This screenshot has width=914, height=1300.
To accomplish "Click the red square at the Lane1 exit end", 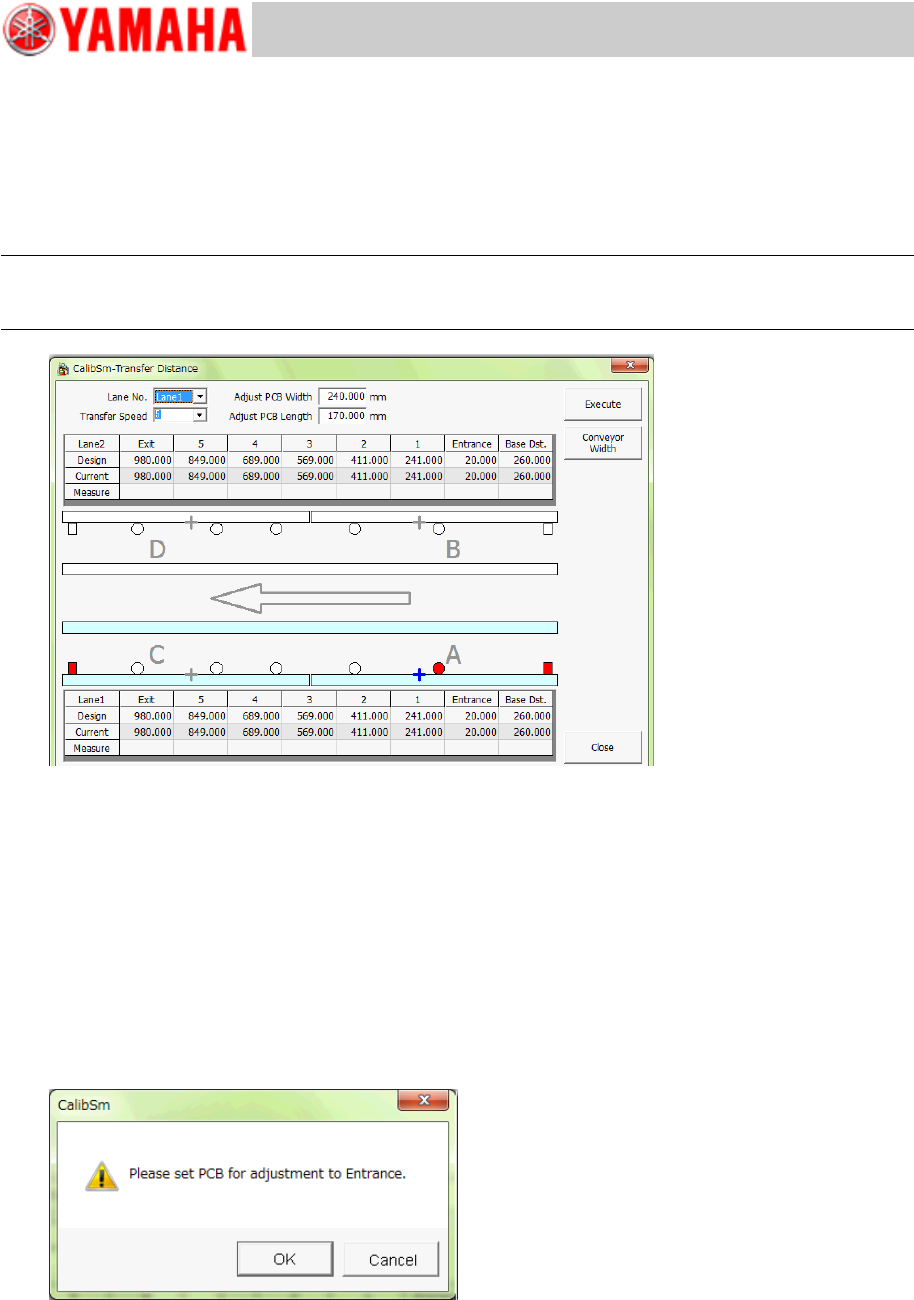I will 72,667.
